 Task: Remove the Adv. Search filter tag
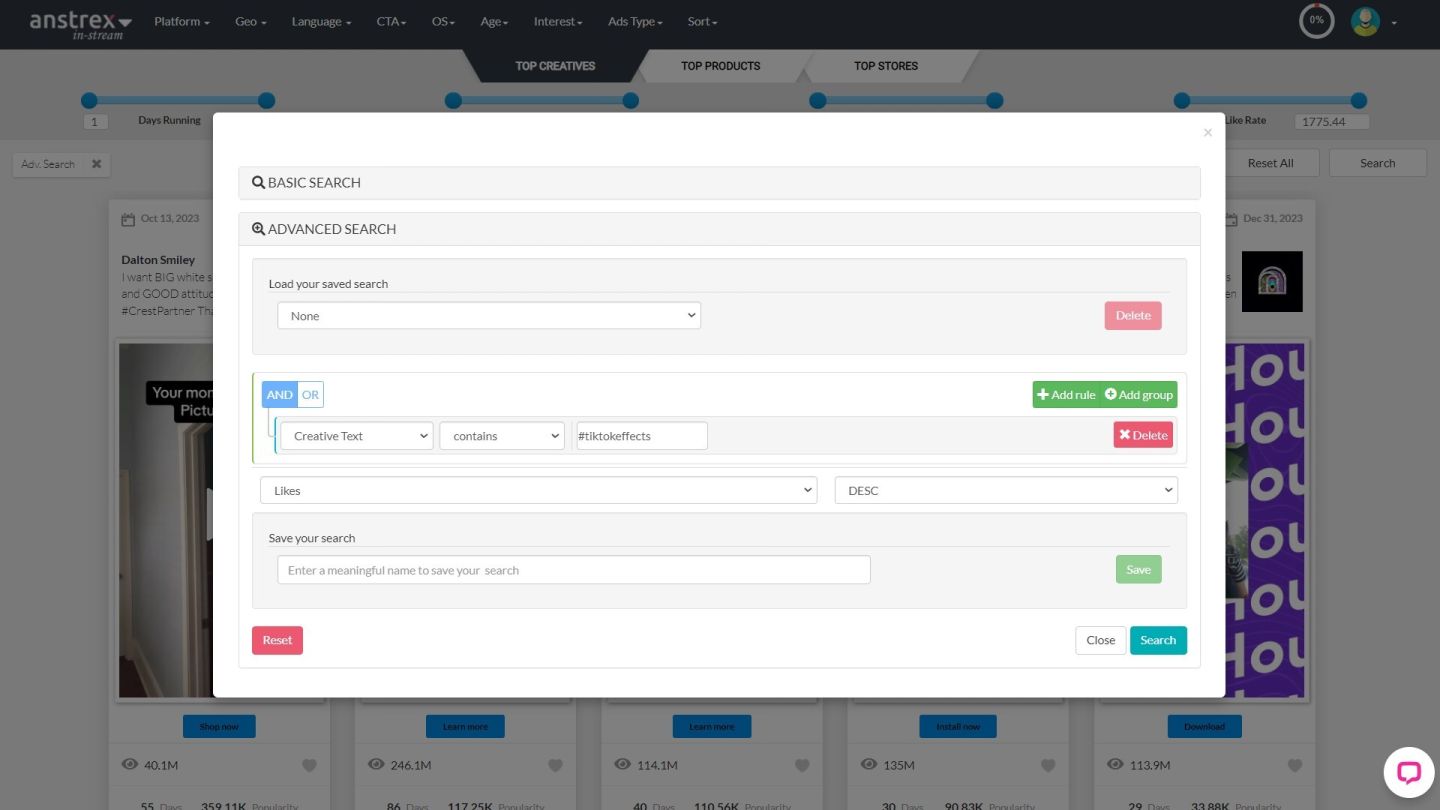(97, 164)
